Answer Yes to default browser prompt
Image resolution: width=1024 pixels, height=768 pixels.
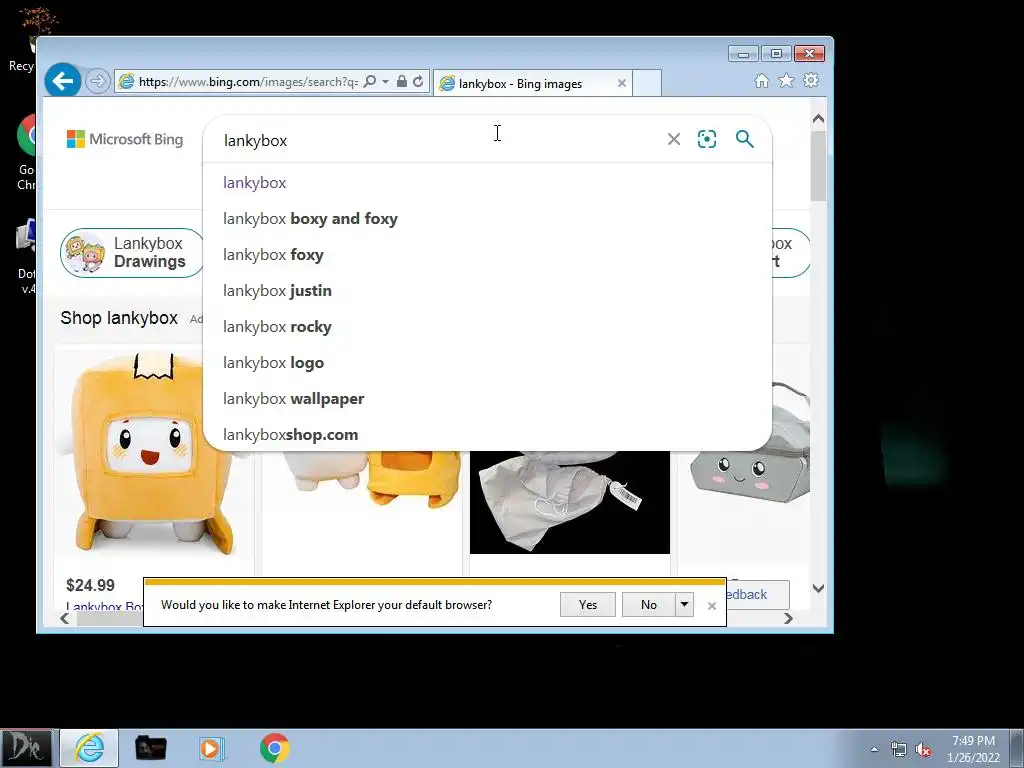tap(588, 605)
